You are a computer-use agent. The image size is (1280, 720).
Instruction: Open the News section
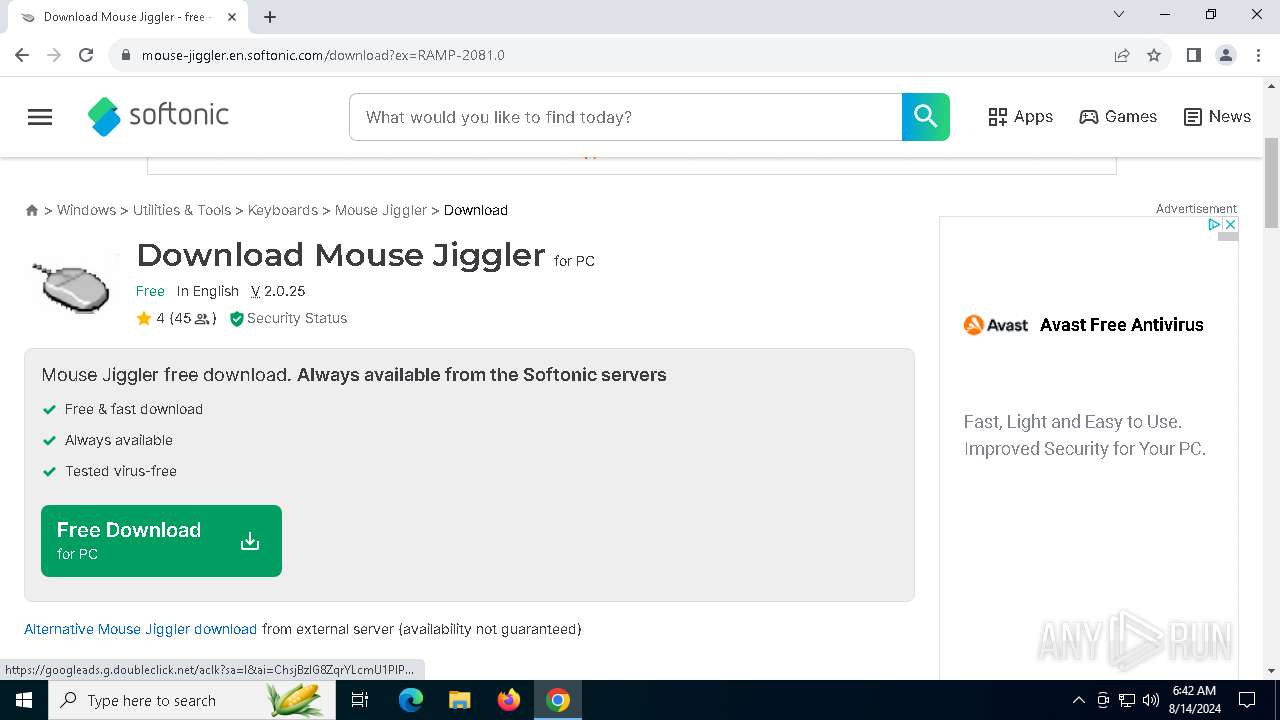coord(1217,117)
